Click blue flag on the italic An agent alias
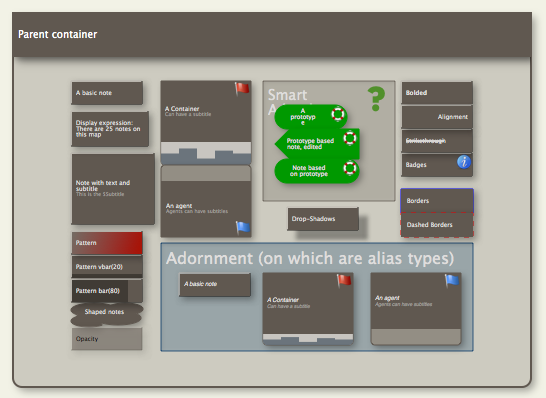Screen dimensions: 546x398 tap(452, 280)
